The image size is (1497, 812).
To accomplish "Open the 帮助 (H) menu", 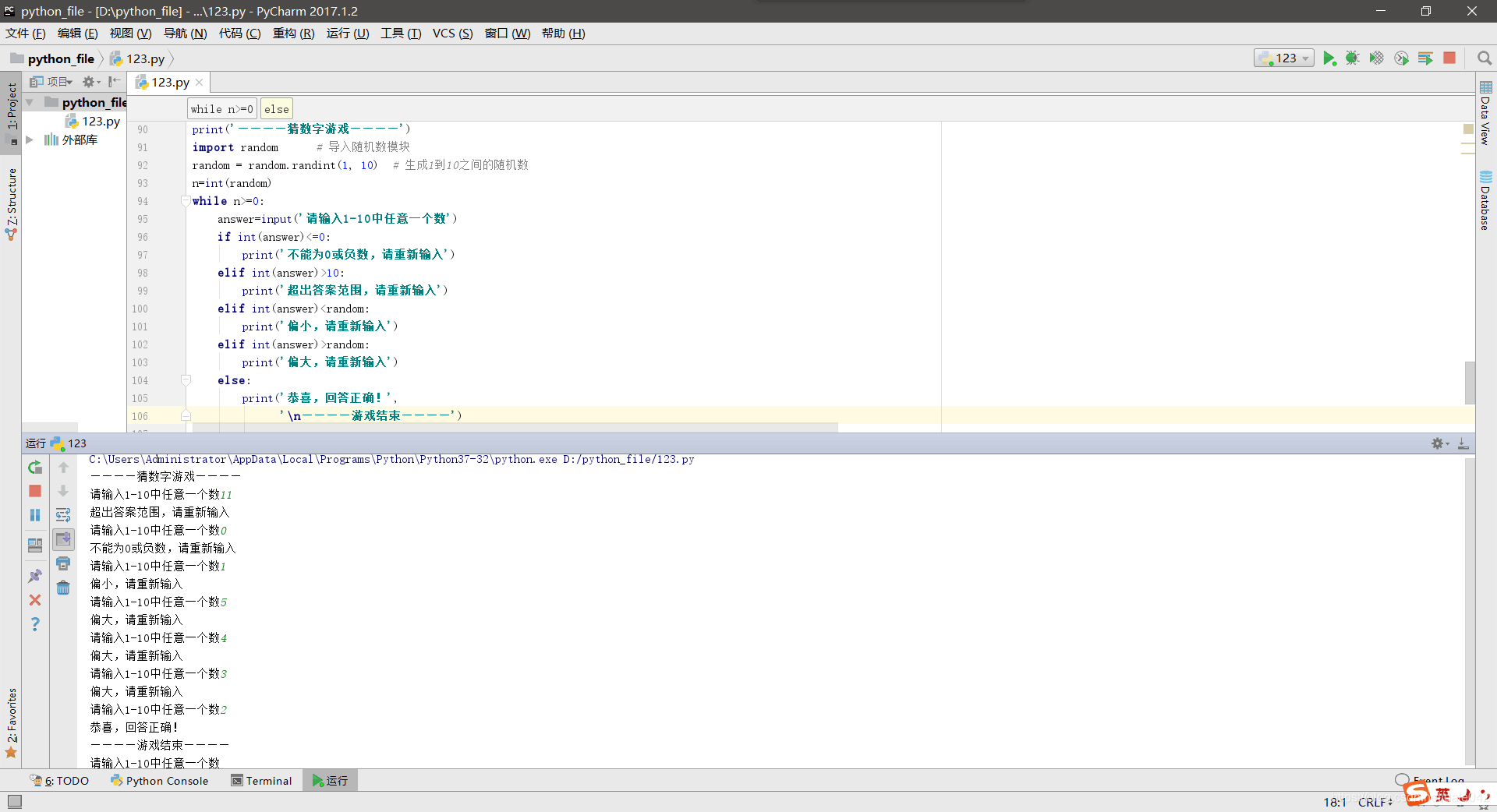I will 563,34.
